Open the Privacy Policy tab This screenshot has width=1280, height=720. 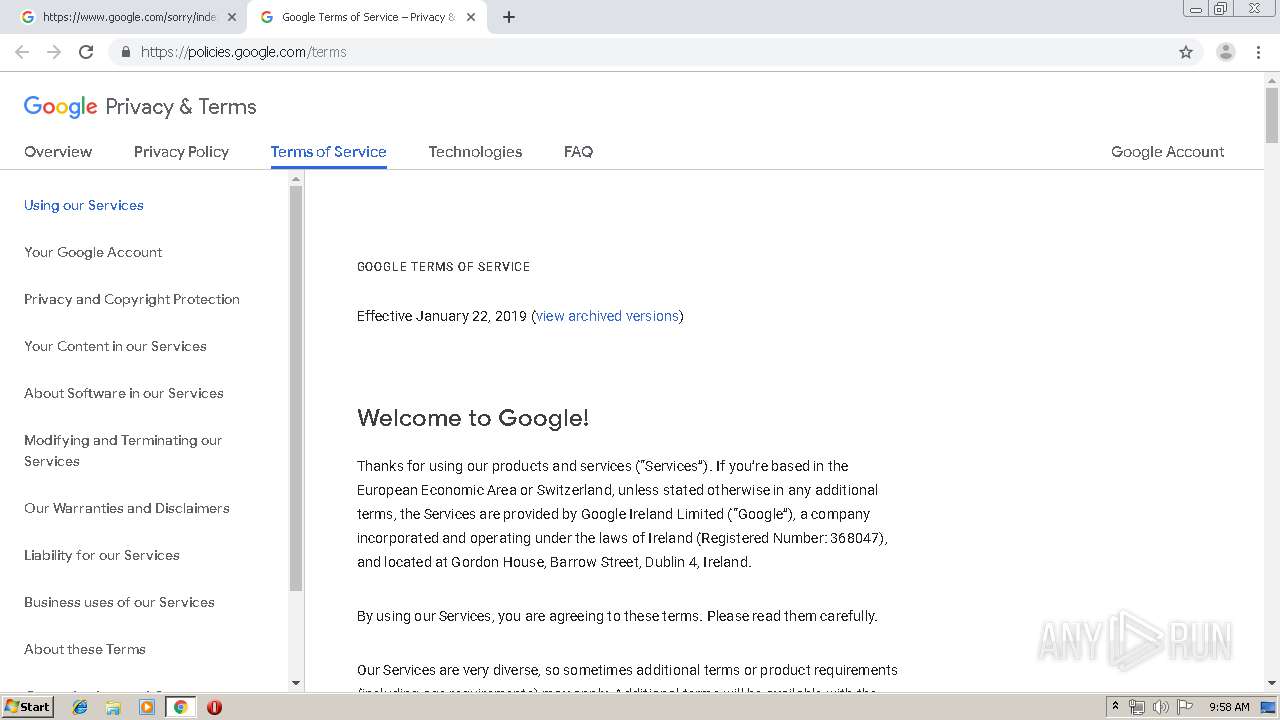pos(181,152)
